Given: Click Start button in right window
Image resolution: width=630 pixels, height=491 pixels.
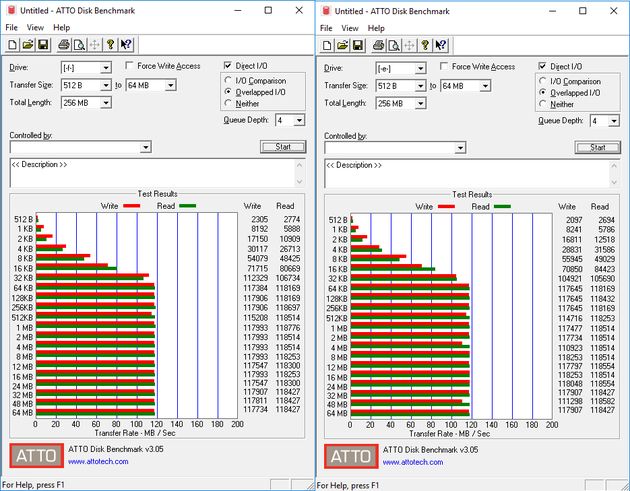Looking at the screenshot, I should click(x=597, y=147).
